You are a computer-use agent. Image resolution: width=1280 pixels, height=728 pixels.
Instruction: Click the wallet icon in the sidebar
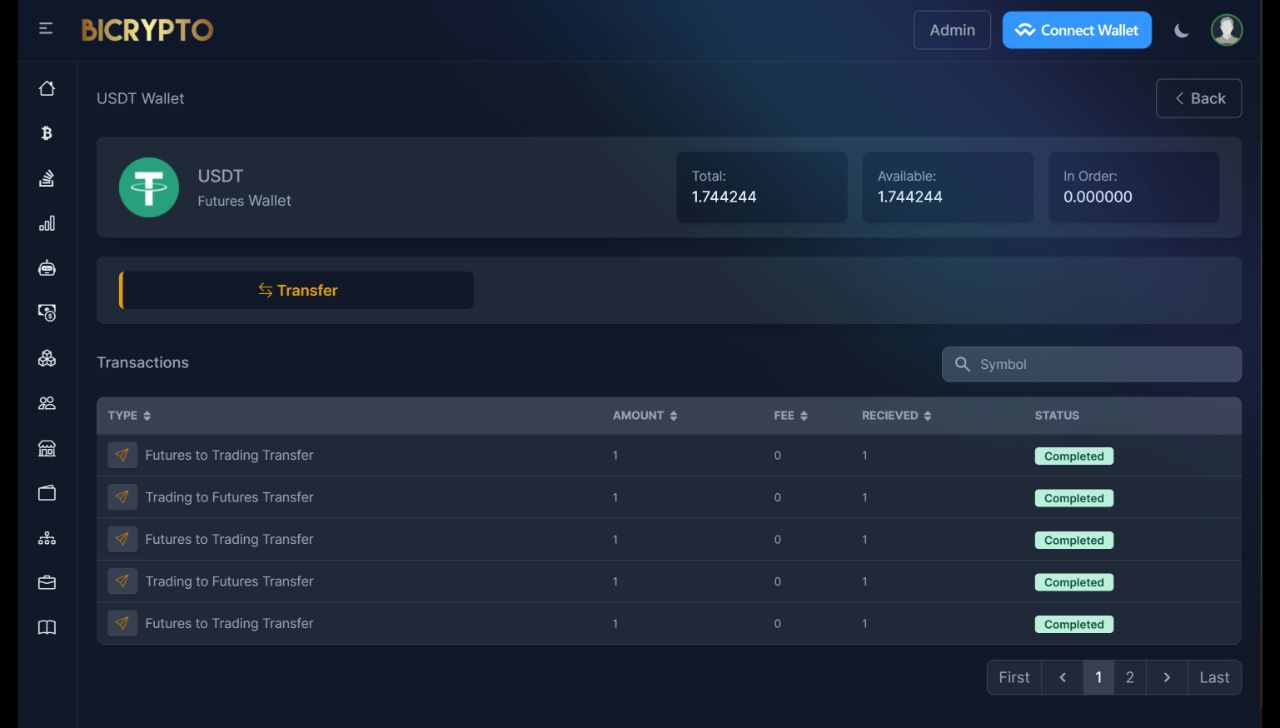[x=46, y=493]
